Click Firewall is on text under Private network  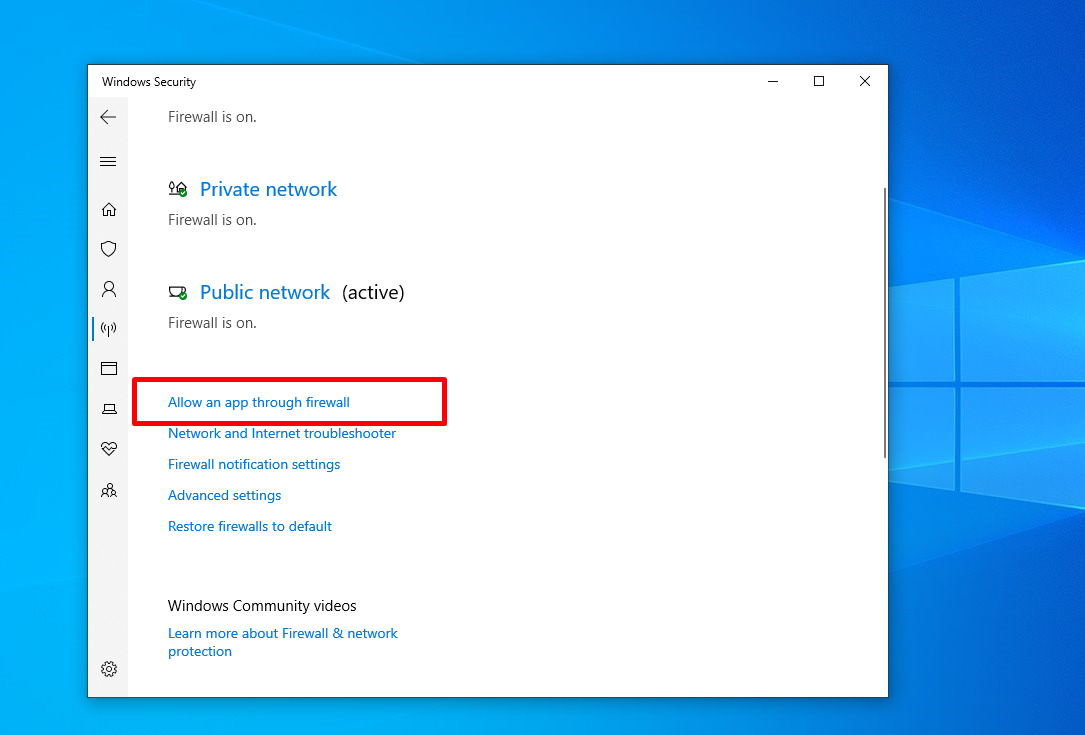point(212,220)
